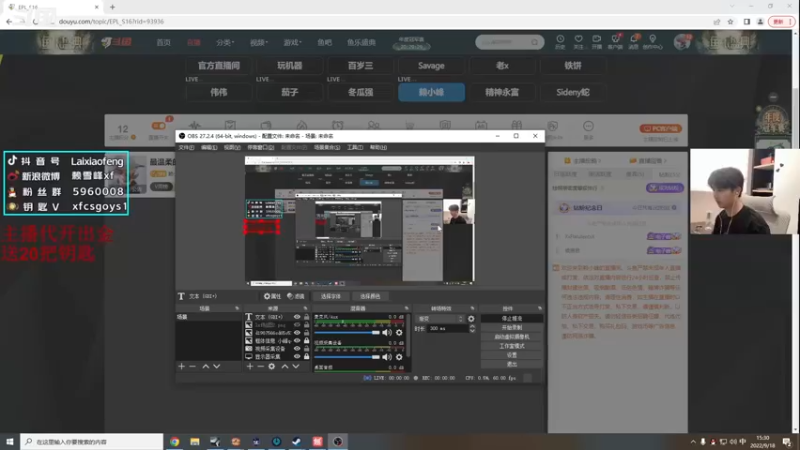Open OBS 设置 button in controls
The height and width of the screenshot is (450, 800).
coord(512,355)
